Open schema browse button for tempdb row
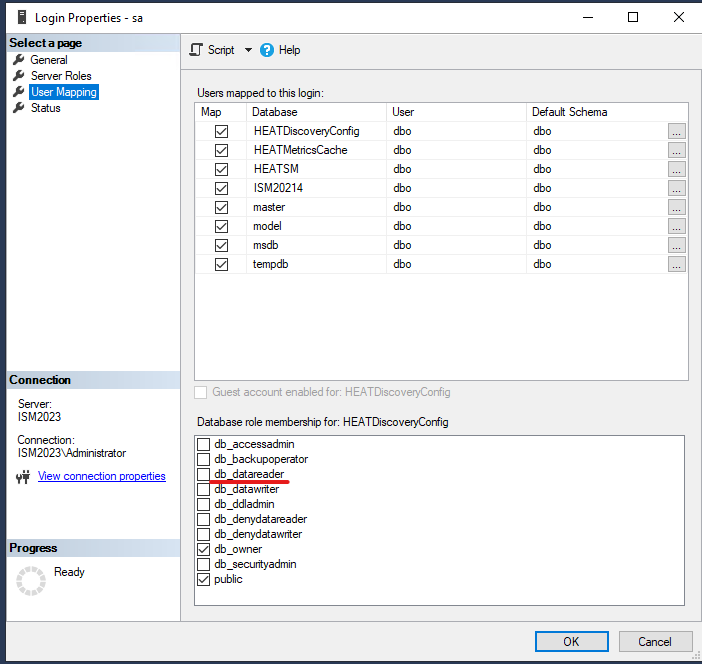 point(677,264)
